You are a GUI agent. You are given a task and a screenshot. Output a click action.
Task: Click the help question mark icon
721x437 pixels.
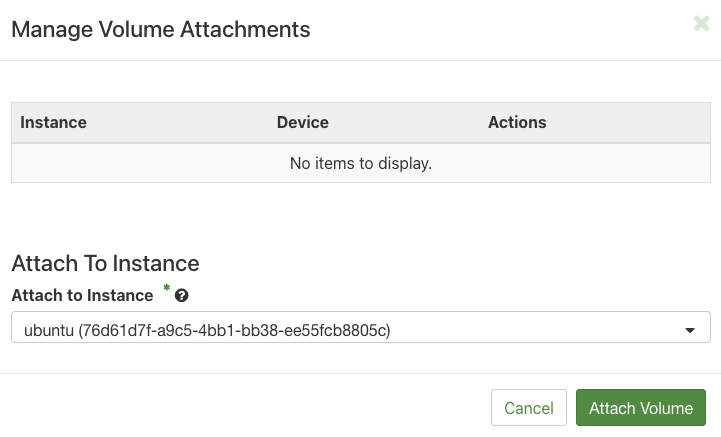click(x=181, y=296)
